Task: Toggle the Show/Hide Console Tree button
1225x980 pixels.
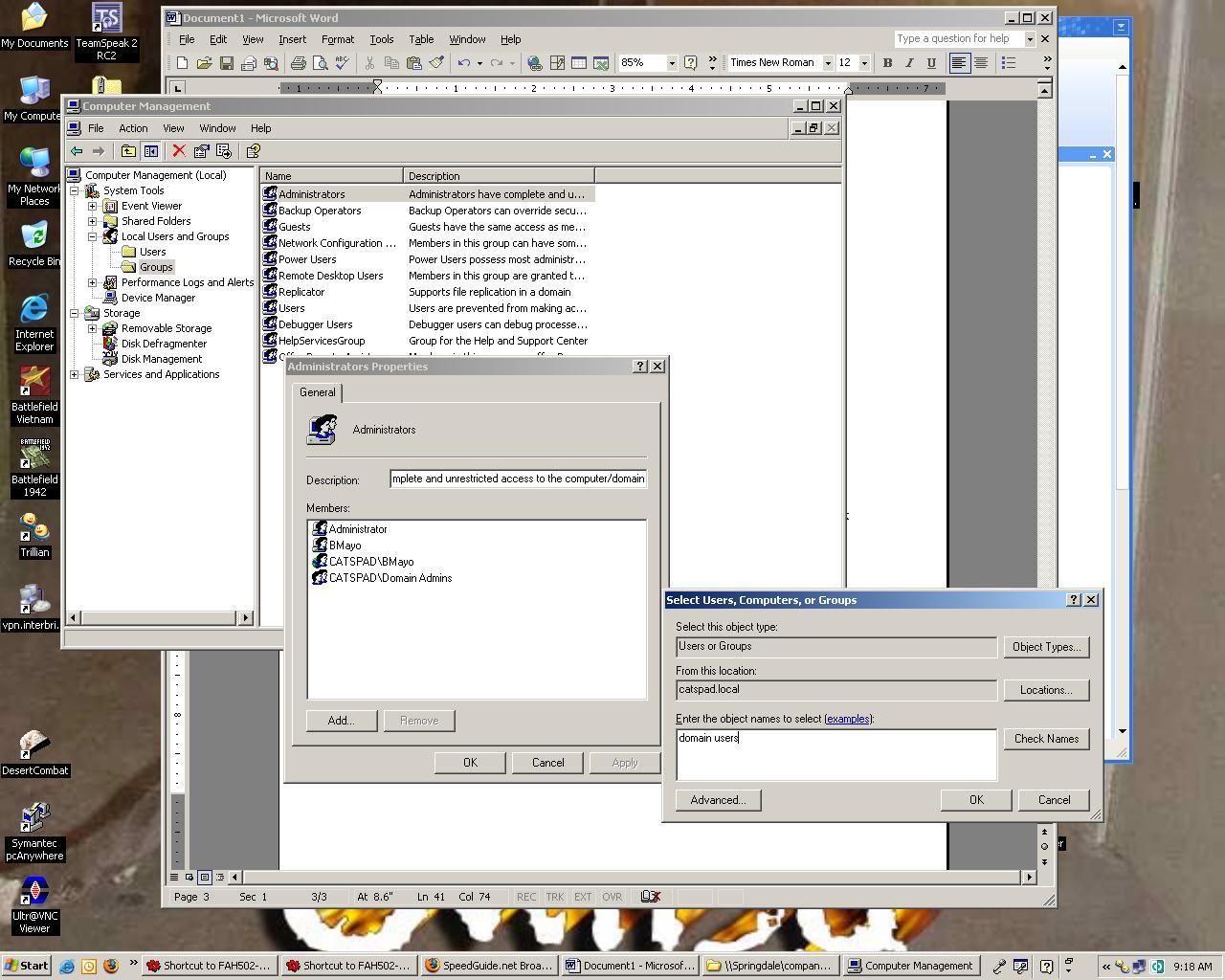Action: (150, 151)
